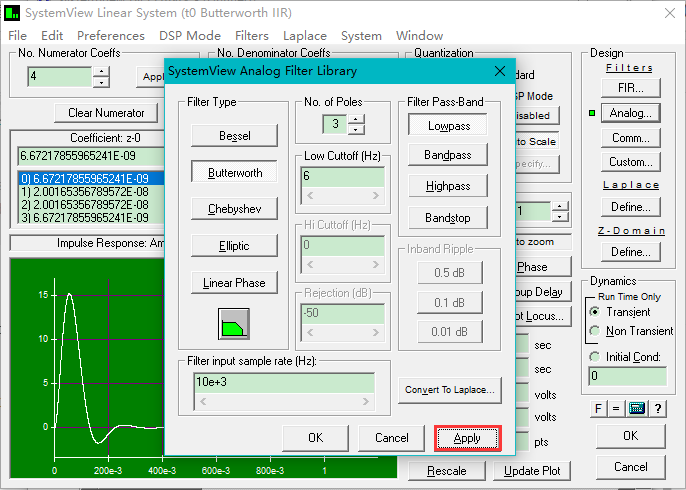Click Low Cutoff scroll left arrow
Viewport: 686px width, 490px height.
tap(310, 196)
